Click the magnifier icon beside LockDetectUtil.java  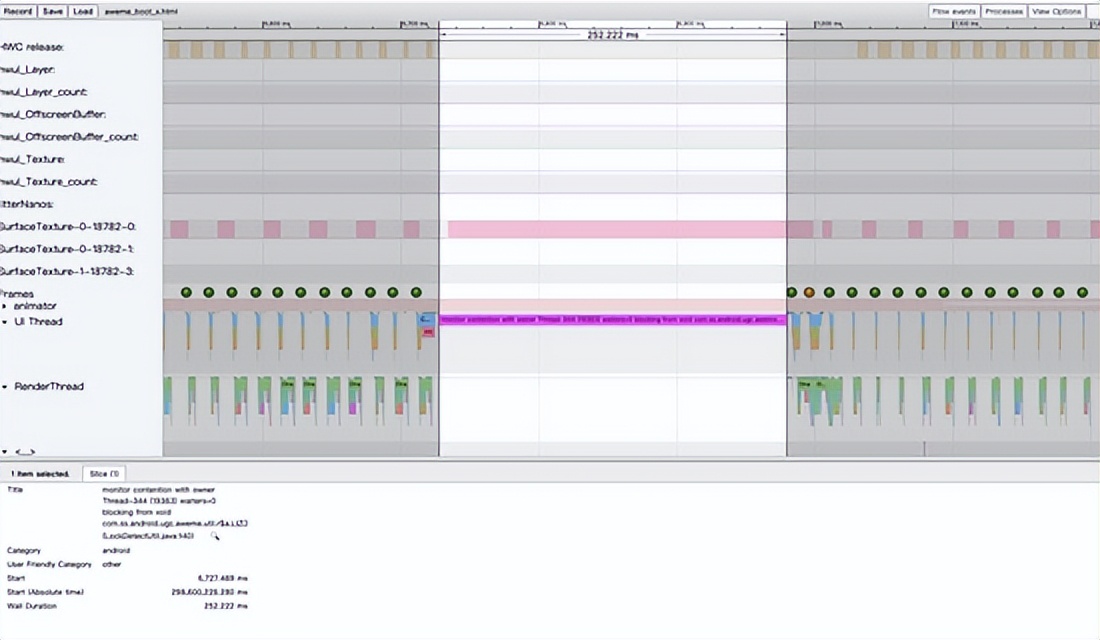[215, 536]
